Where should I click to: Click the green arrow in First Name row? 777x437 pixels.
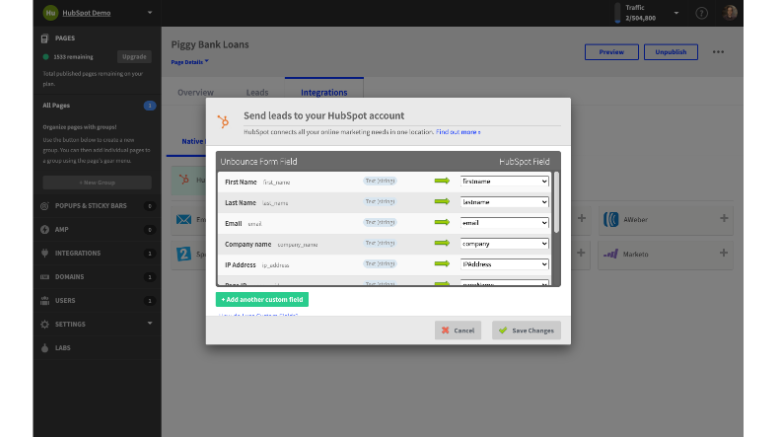(442, 181)
